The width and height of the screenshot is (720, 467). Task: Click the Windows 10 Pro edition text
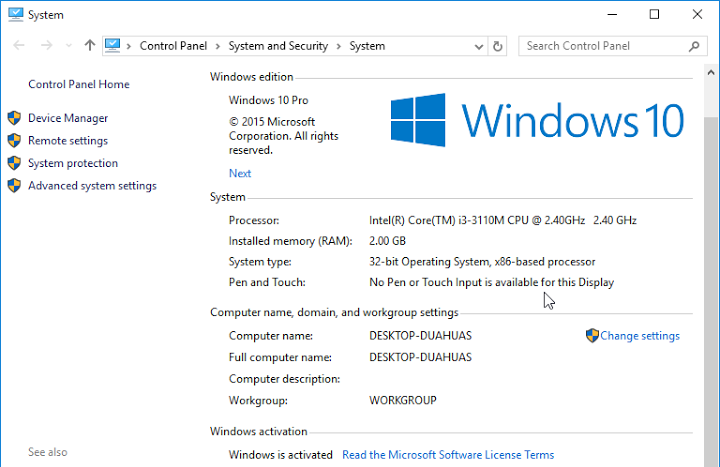tap(269, 100)
